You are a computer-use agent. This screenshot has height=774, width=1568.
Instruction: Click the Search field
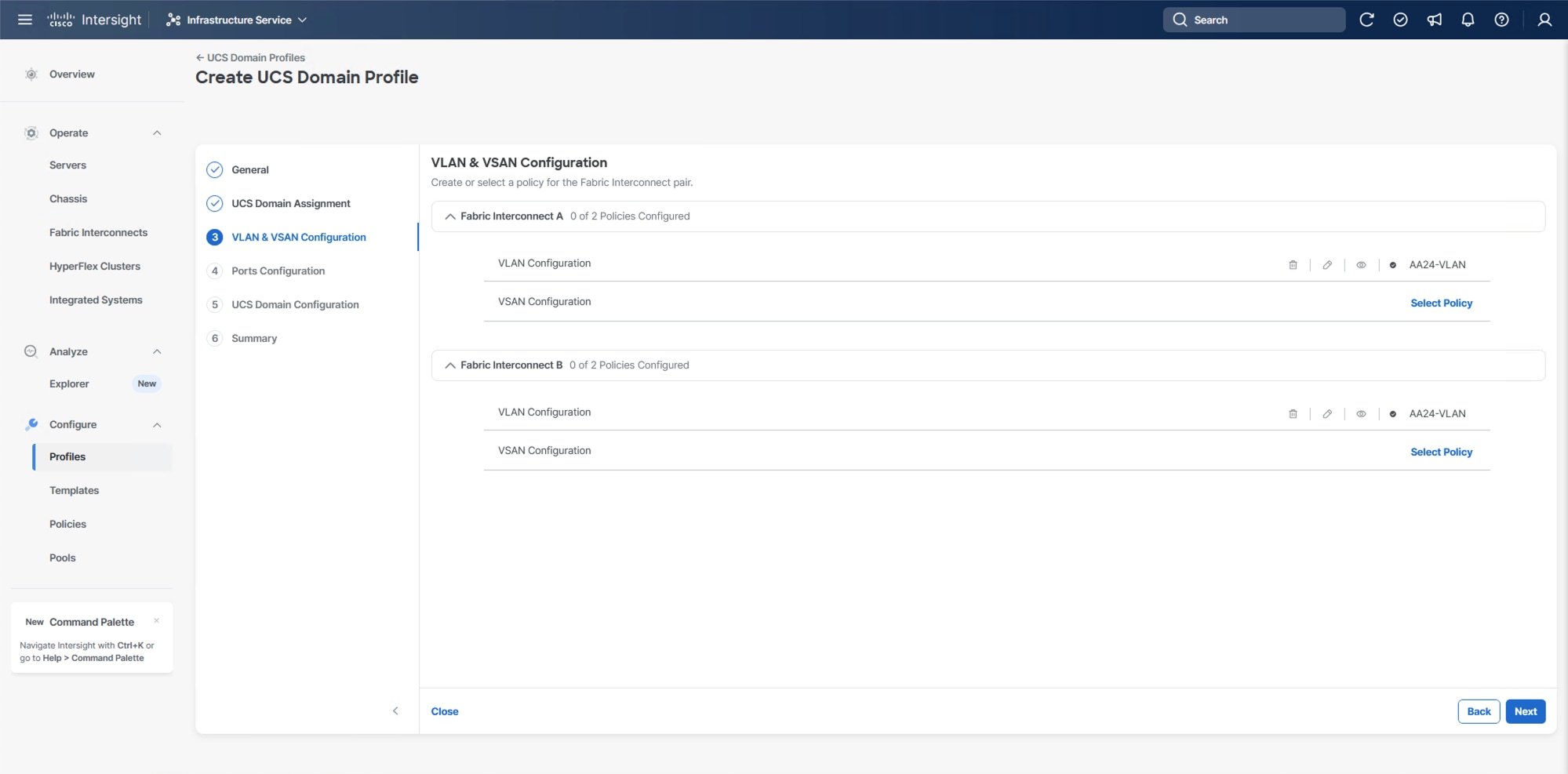pos(1253,20)
